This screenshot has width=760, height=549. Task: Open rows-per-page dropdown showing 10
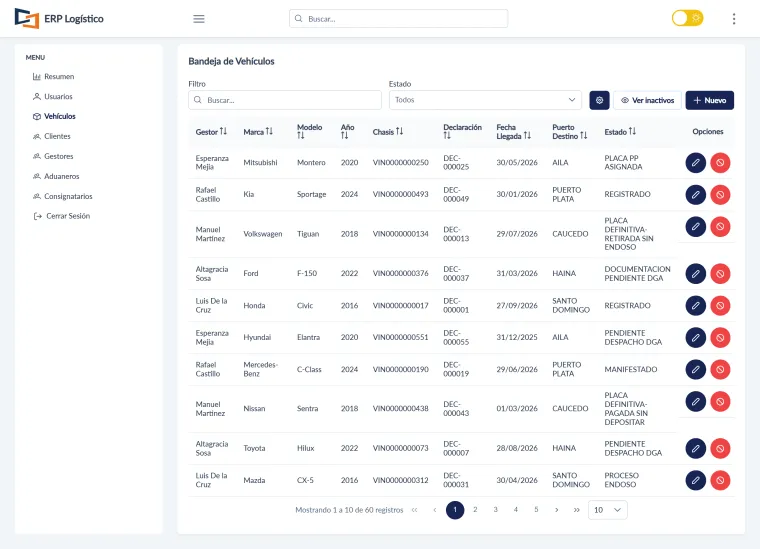click(x=607, y=510)
